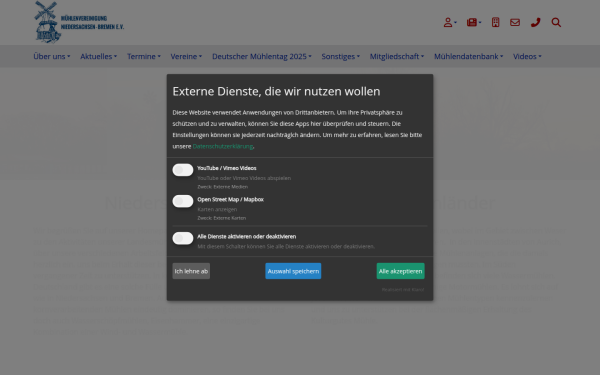This screenshot has height=375, width=600.
Task: Expand the Videos menu
Action: [527, 56]
